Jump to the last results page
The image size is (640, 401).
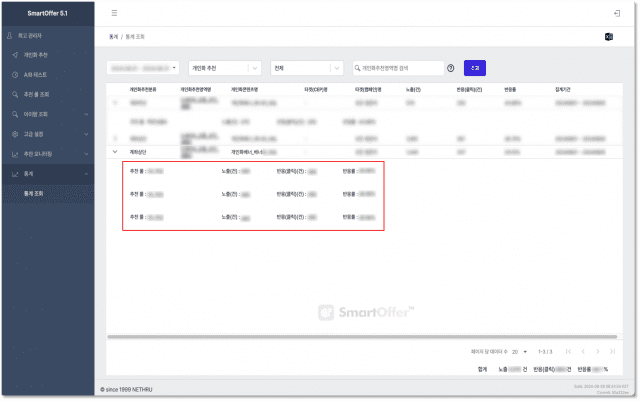[612, 352]
